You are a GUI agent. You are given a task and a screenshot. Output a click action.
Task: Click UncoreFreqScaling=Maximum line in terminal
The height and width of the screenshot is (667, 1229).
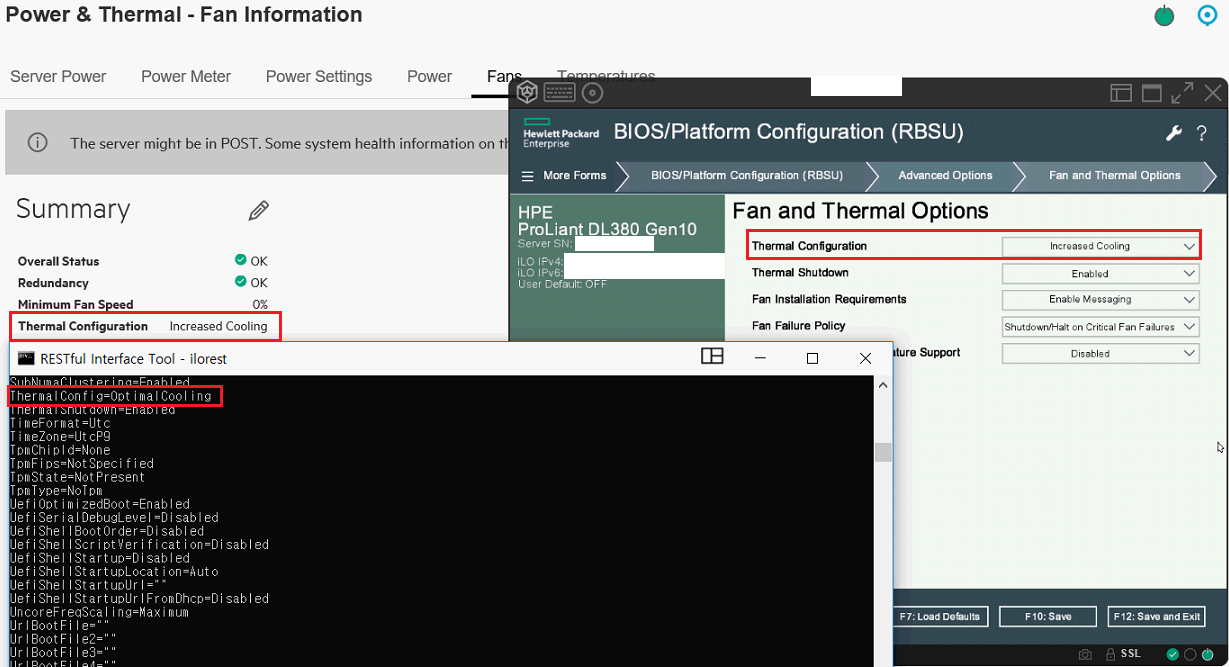click(99, 612)
